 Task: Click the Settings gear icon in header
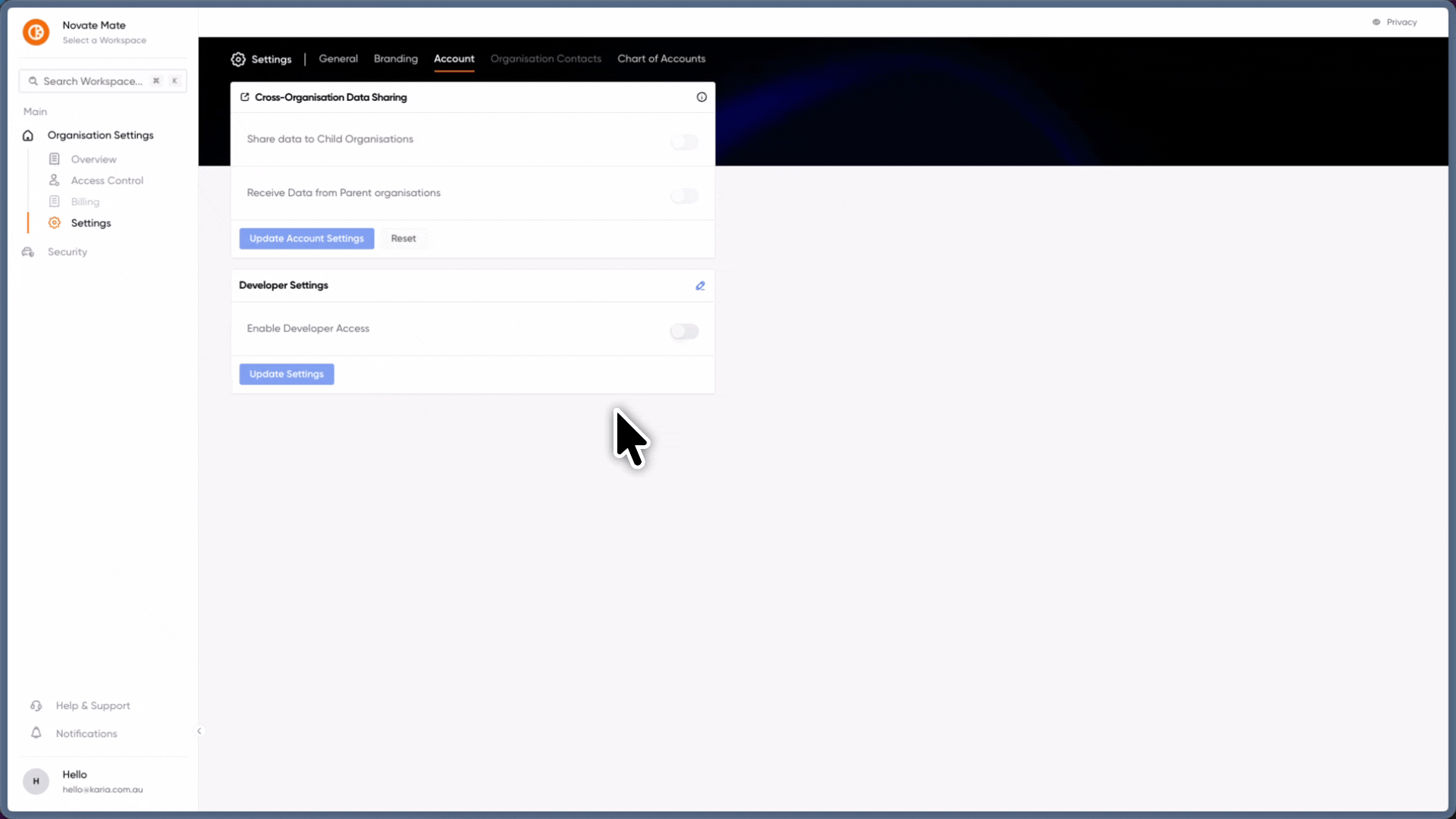point(238,59)
